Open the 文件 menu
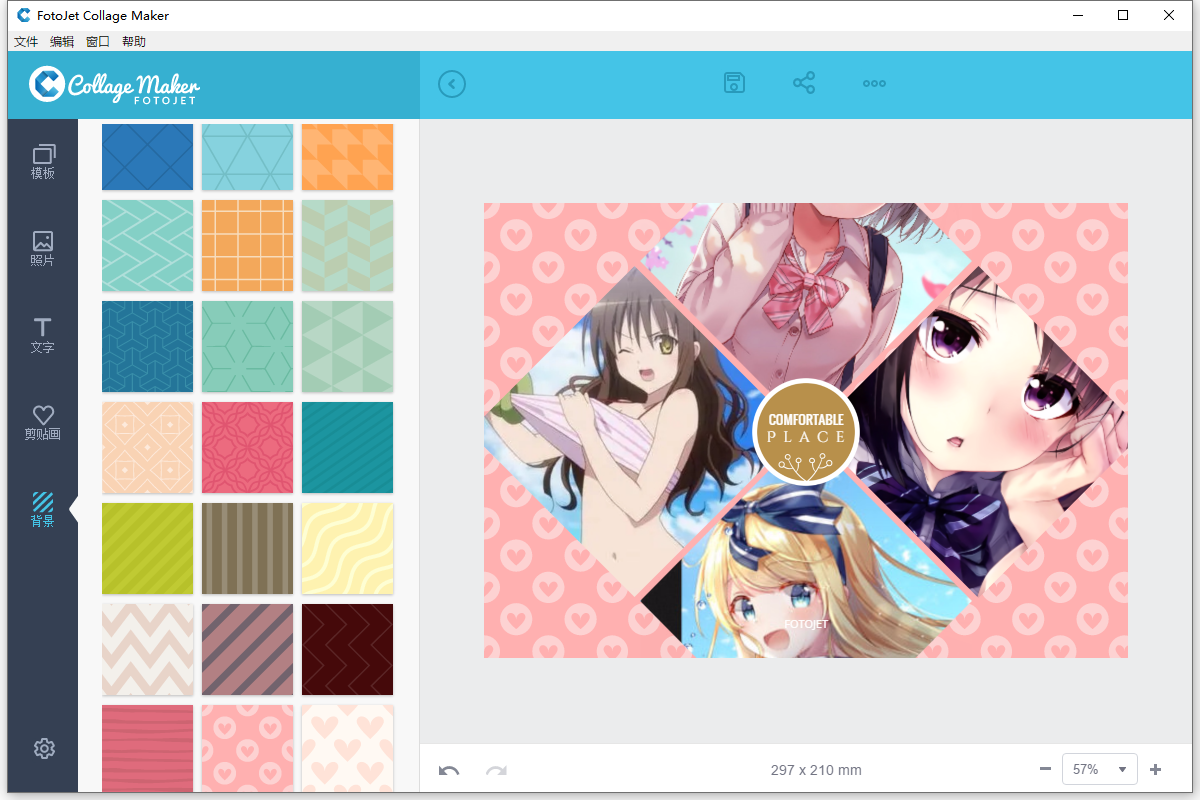The width and height of the screenshot is (1200, 800). pyautogui.click(x=26, y=41)
